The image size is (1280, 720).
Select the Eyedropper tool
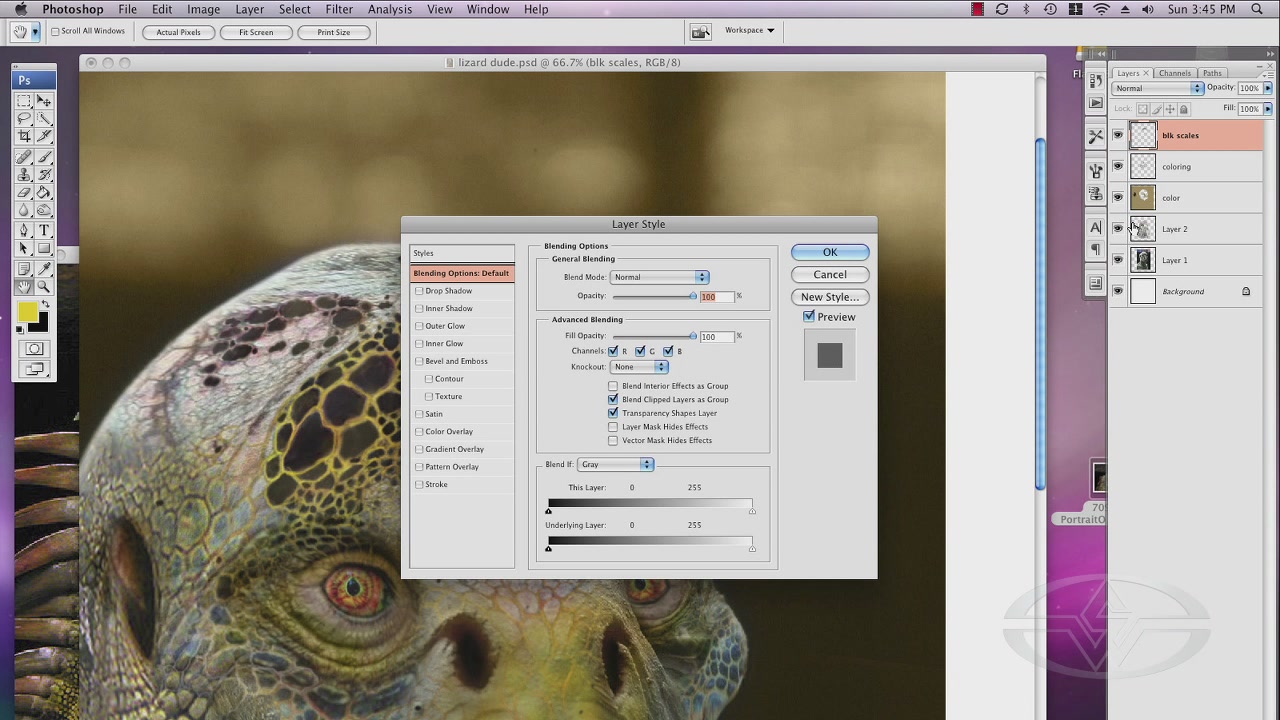[44, 269]
